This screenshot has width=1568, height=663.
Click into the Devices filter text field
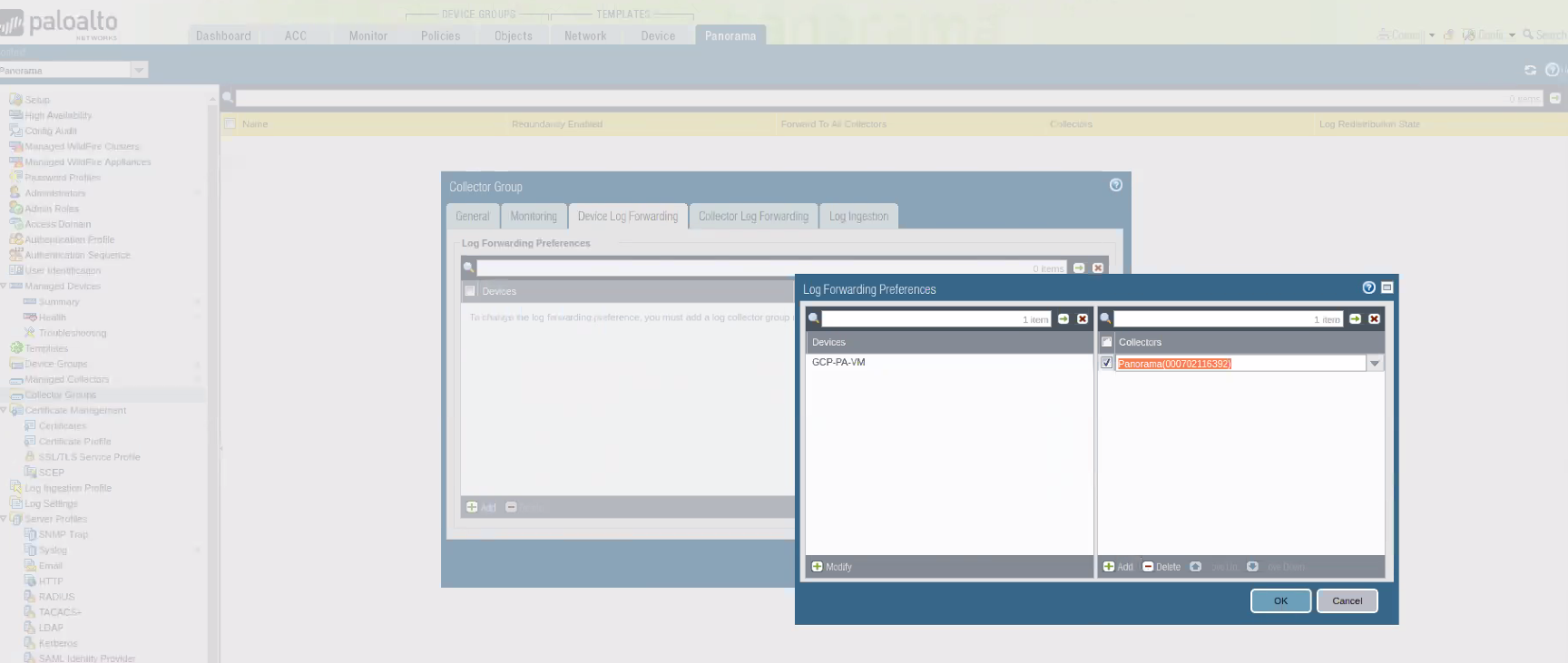pyautogui.click(x=936, y=319)
